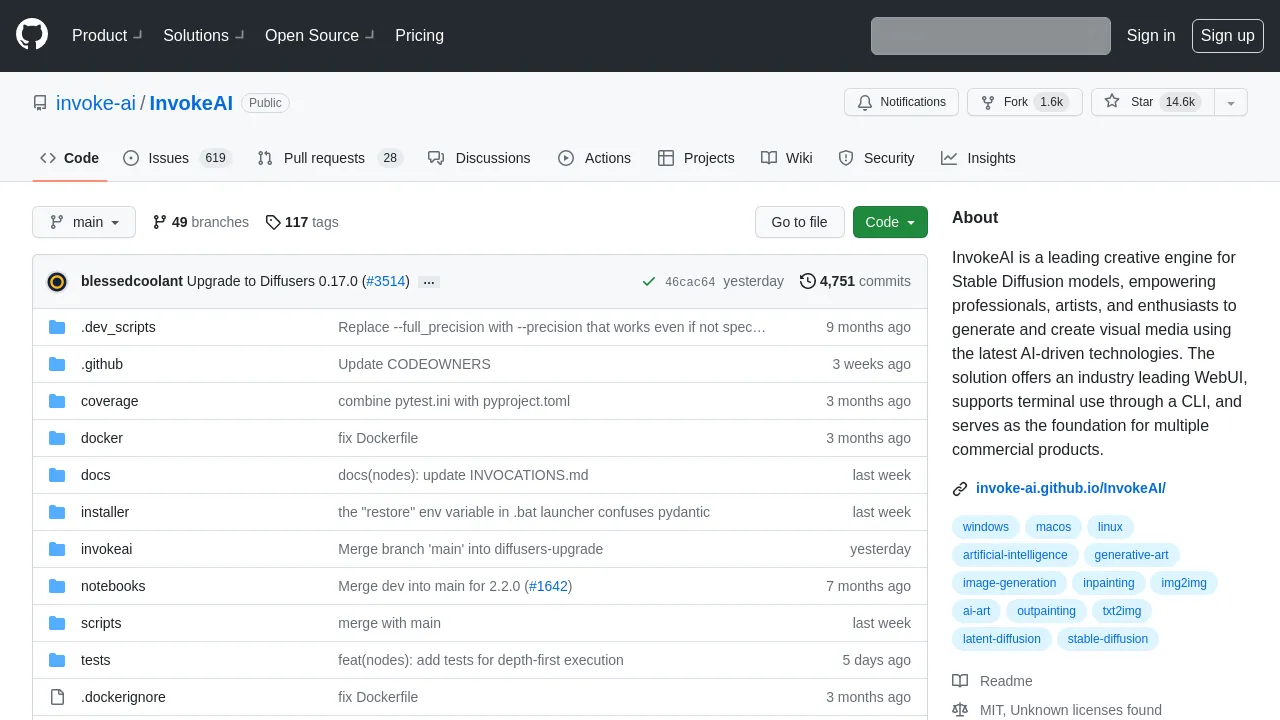Open the 'Update CODEOWNERS' commit message
Viewport: 1280px width, 720px height.
tap(414, 364)
